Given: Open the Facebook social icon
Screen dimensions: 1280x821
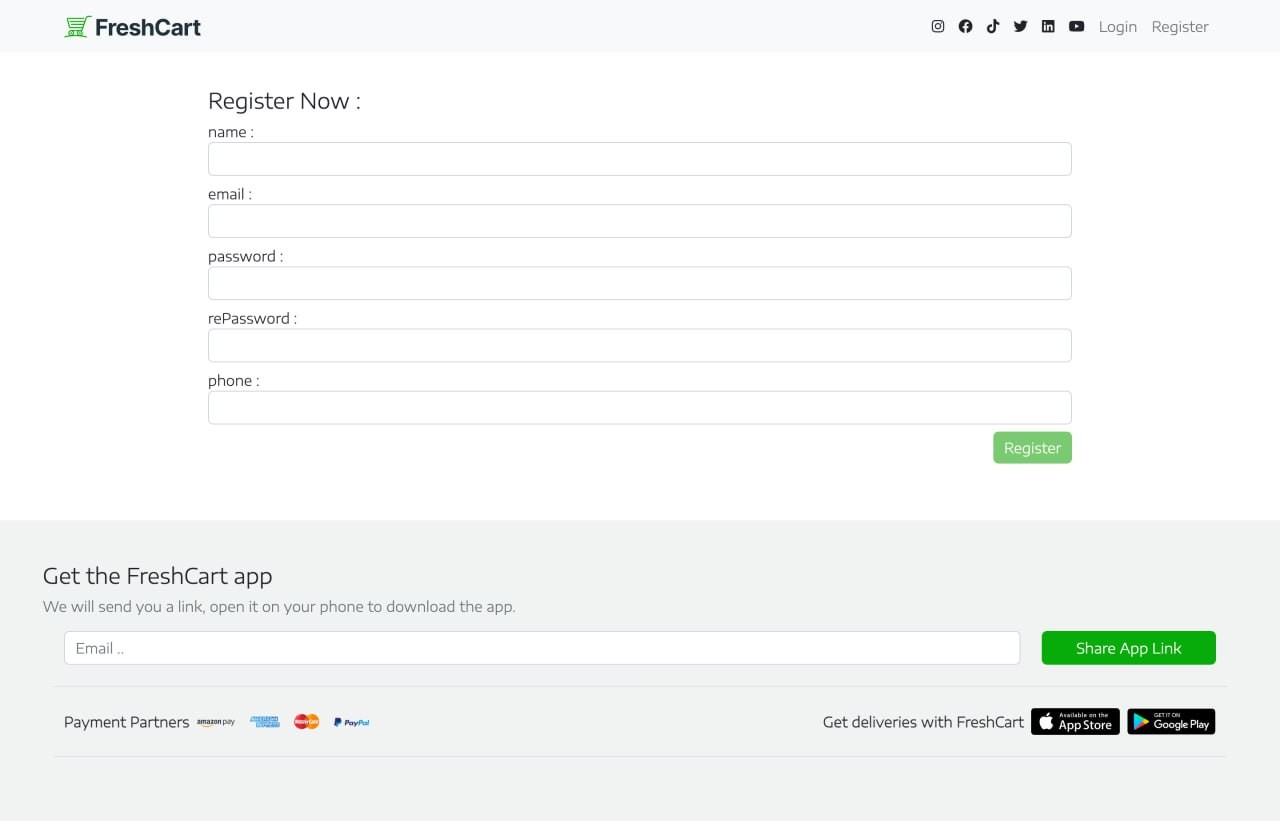Looking at the screenshot, I should [x=965, y=27].
